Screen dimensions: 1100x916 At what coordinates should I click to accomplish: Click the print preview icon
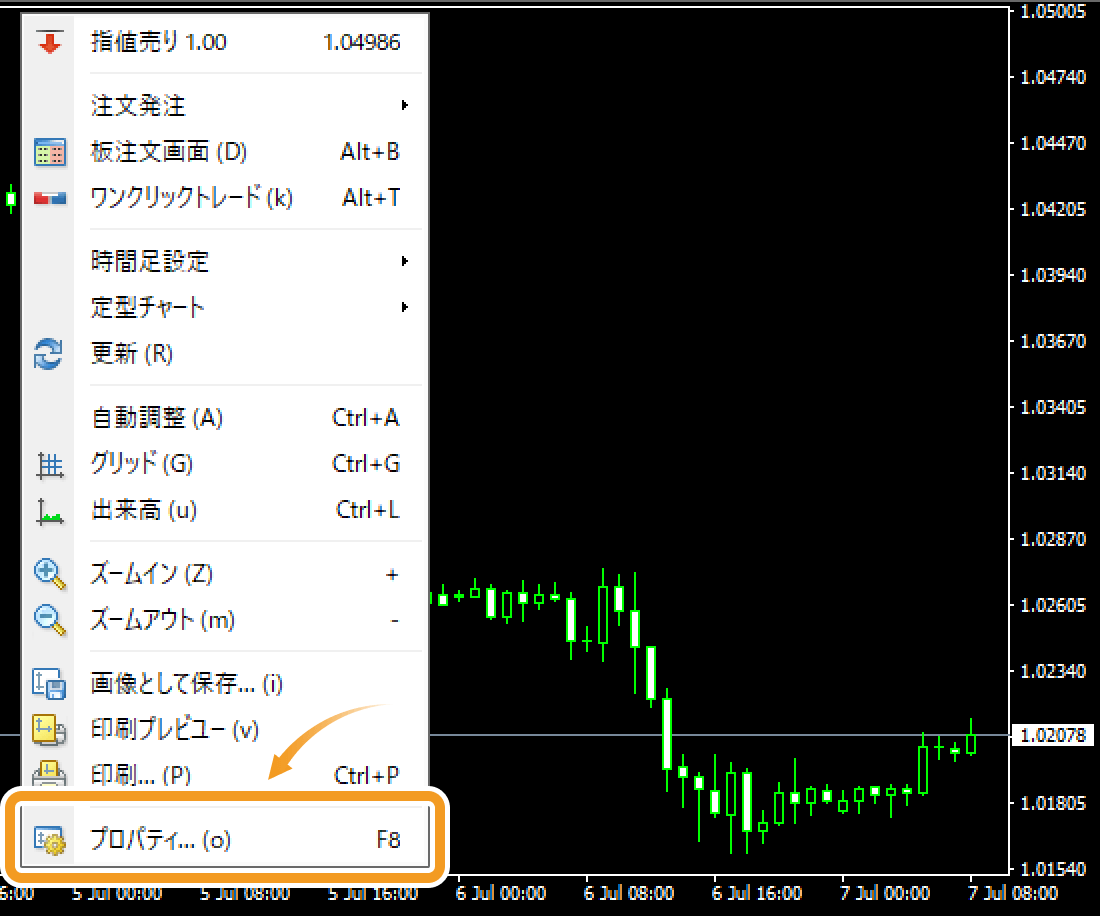[49, 731]
